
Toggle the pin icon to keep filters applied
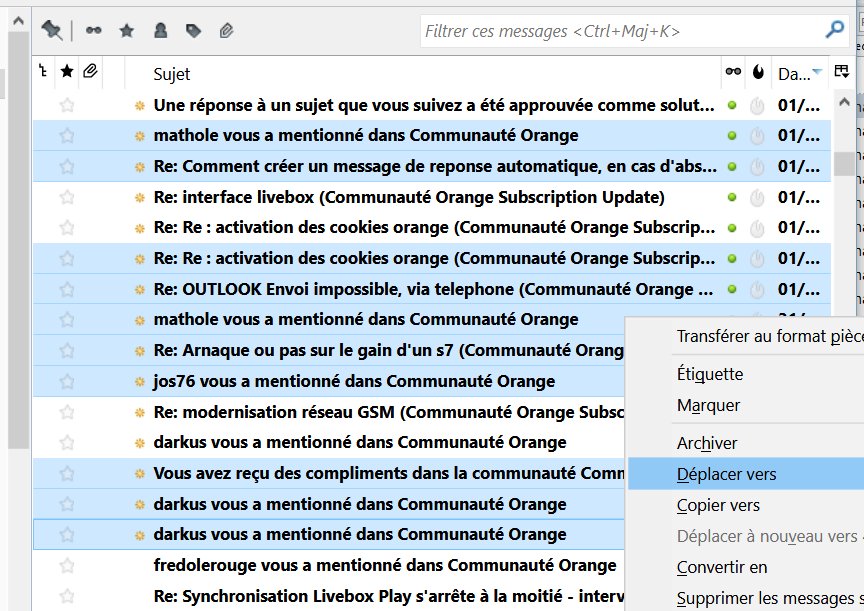tap(51, 31)
